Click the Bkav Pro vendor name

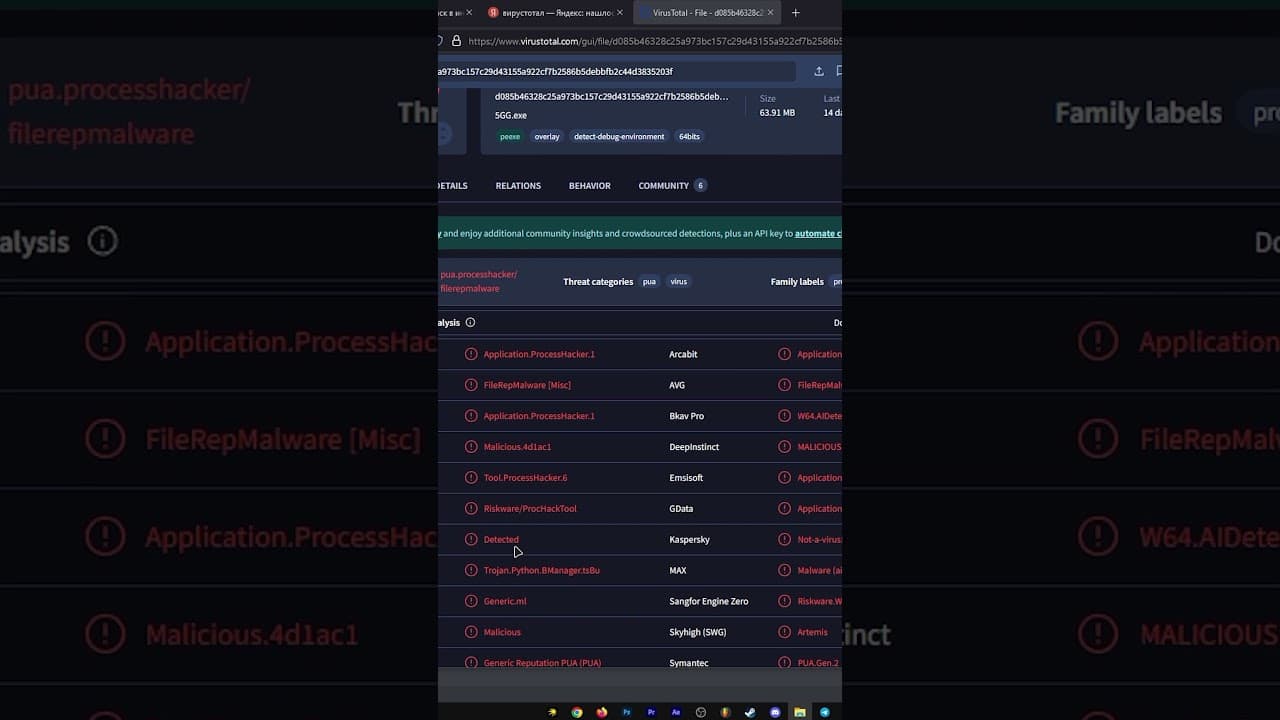pyautogui.click(x=687, y=416)
